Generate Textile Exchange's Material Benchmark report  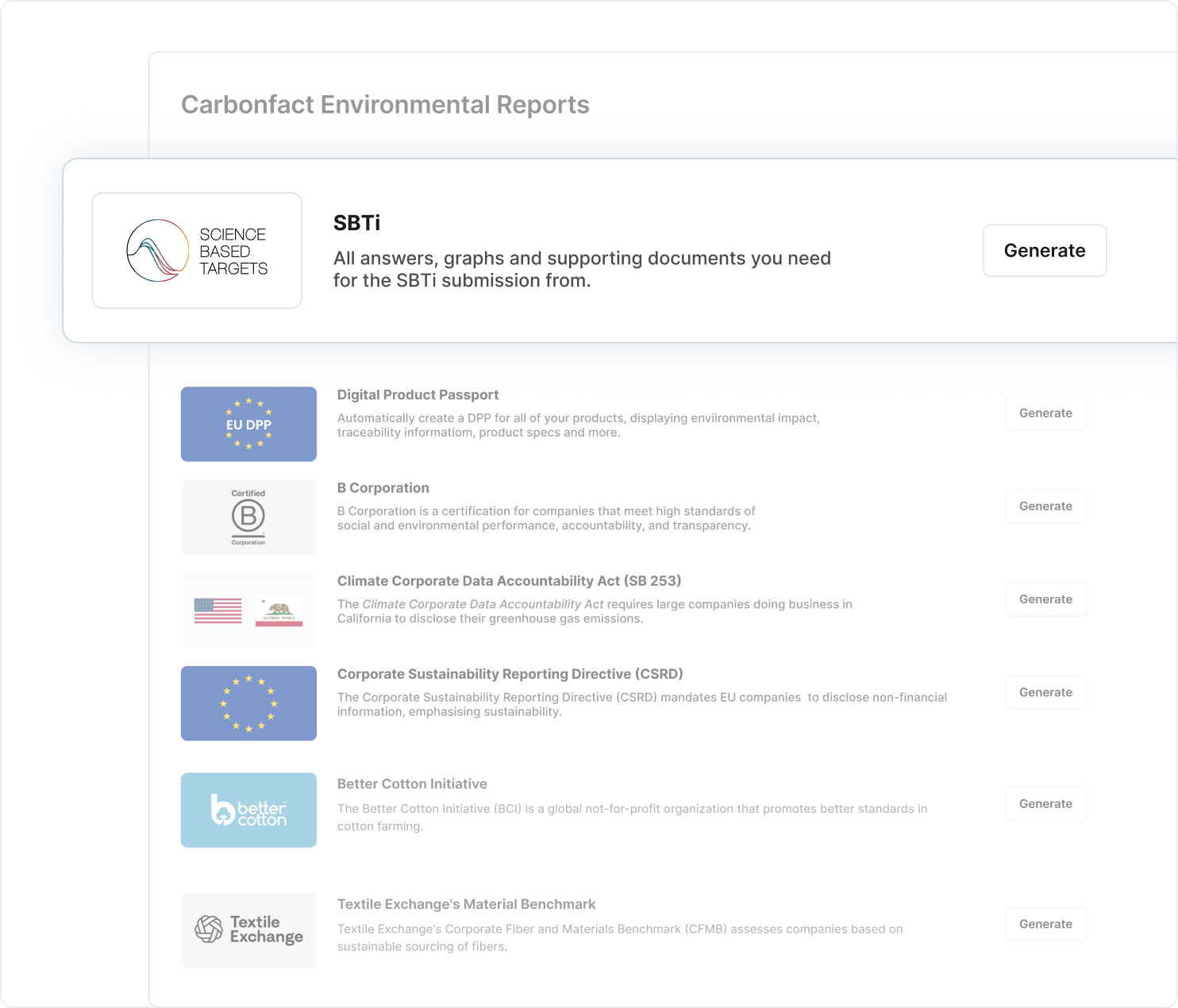point(1045,924)
